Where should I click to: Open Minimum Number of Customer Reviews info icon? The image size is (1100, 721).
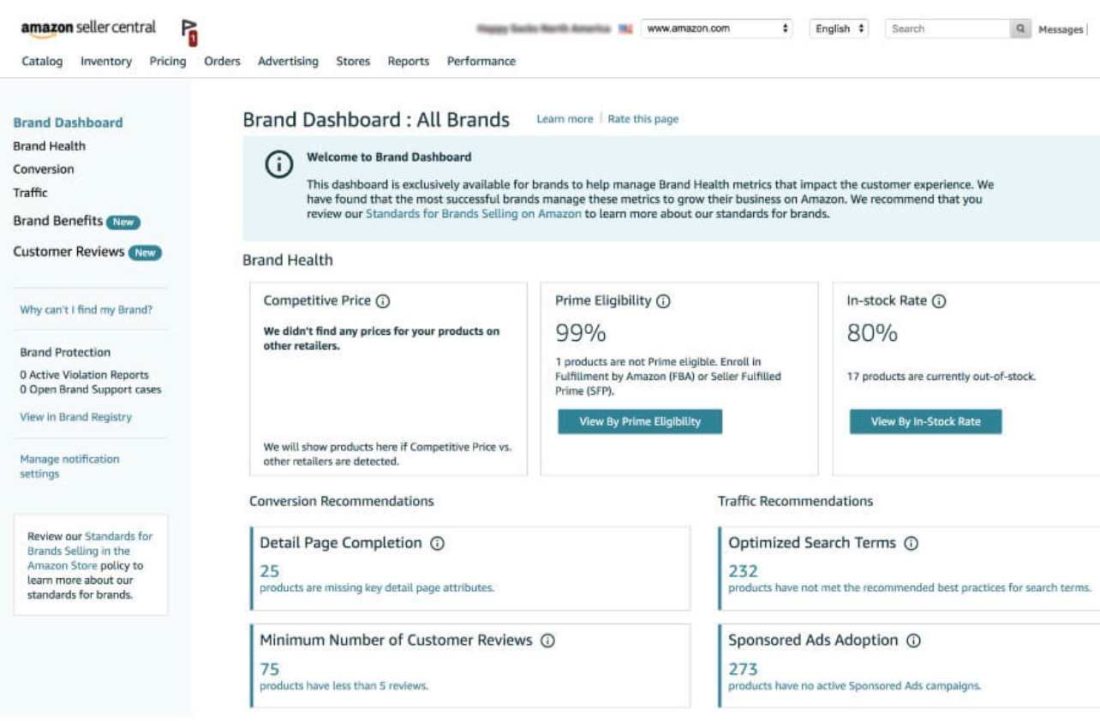pyautogui.click(x=548, y=640)
